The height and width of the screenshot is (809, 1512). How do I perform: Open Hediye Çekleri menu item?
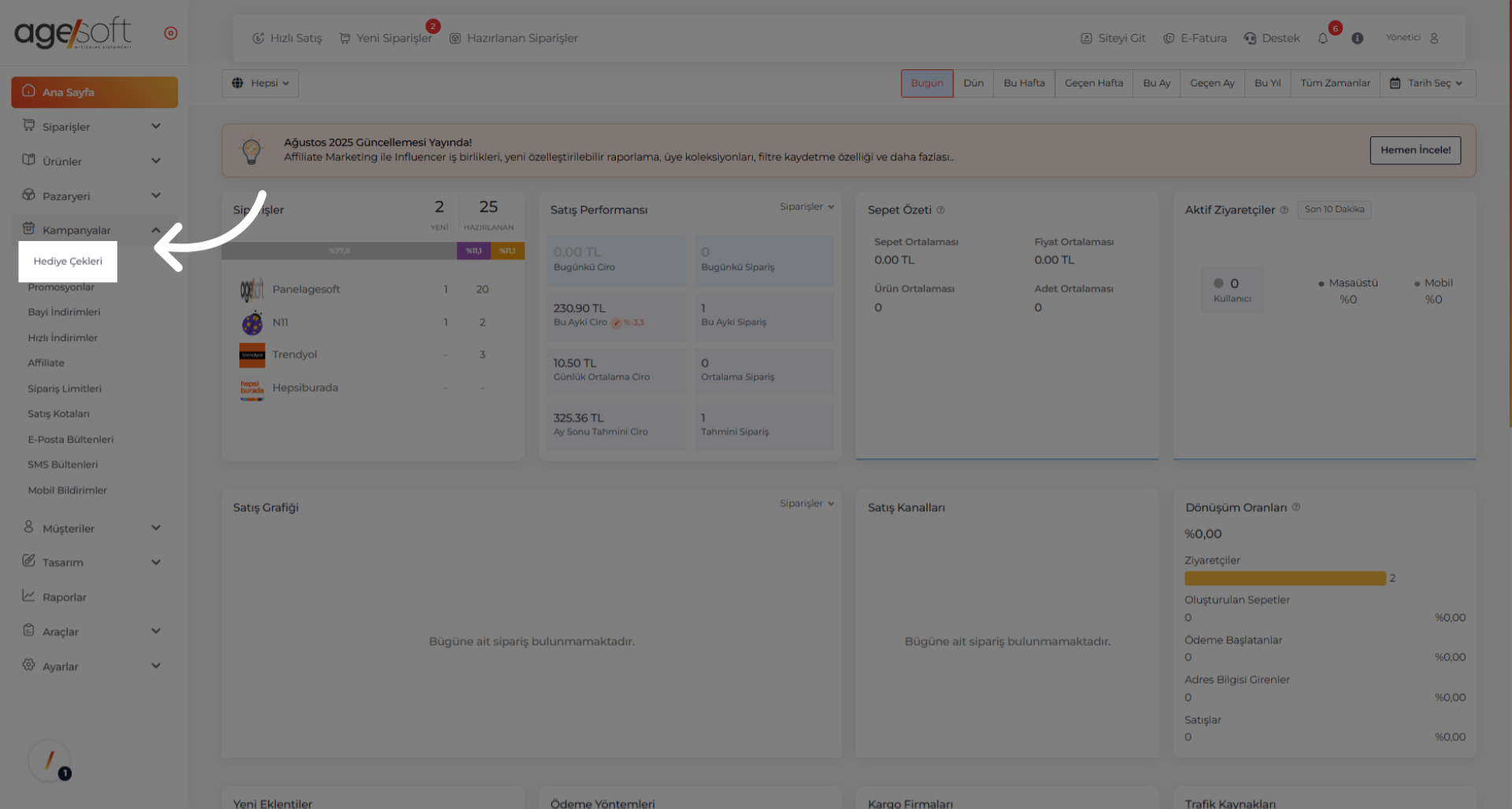68,262
